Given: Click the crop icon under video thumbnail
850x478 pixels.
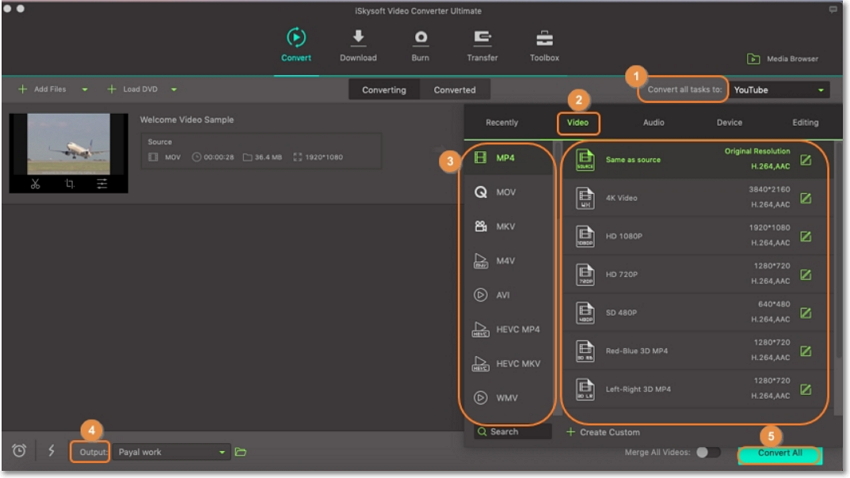Looking at the screenshot, I should pos(69,184).
